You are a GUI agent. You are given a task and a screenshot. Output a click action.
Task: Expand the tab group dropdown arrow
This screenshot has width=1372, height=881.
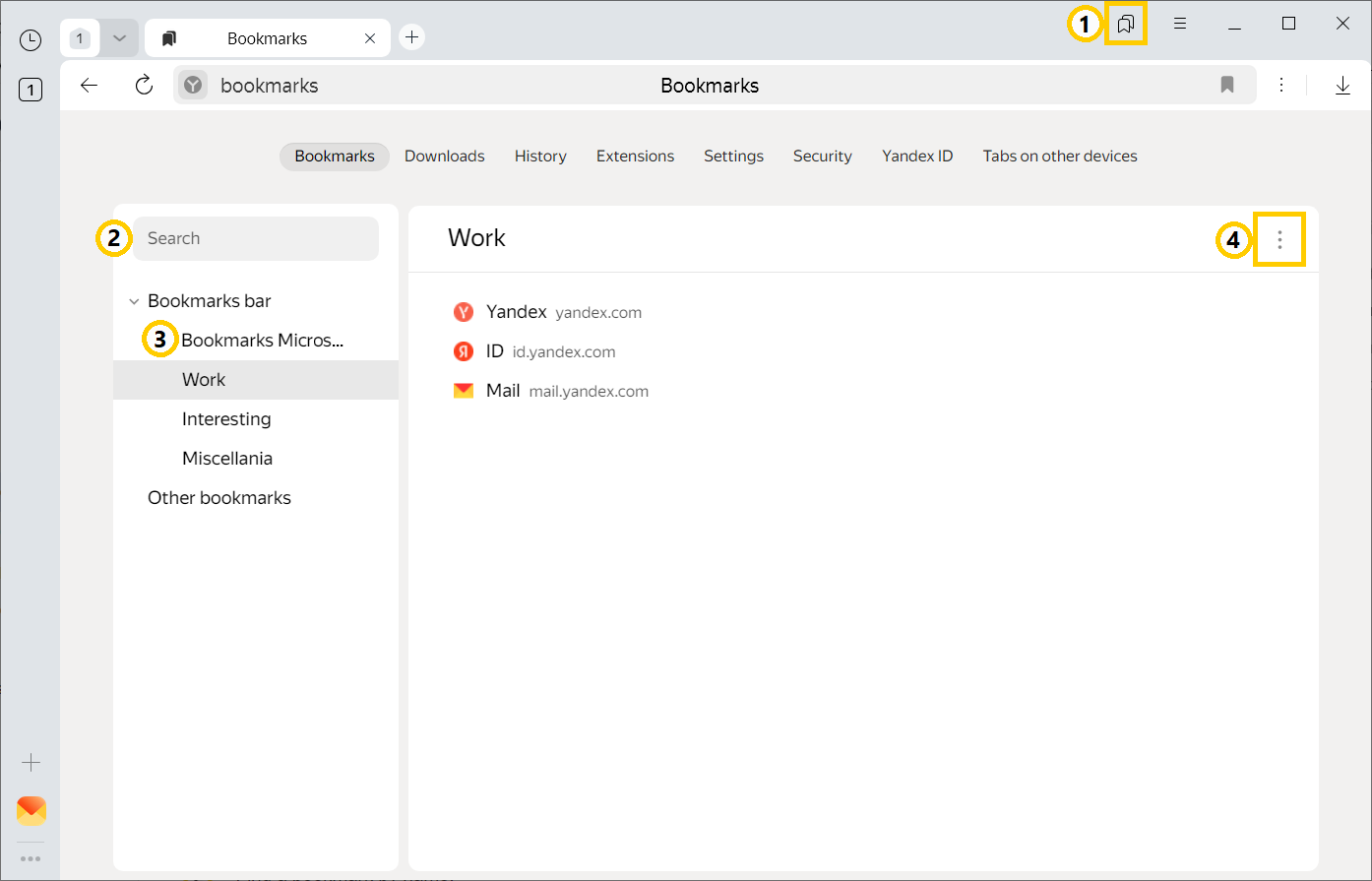(119, 38)
